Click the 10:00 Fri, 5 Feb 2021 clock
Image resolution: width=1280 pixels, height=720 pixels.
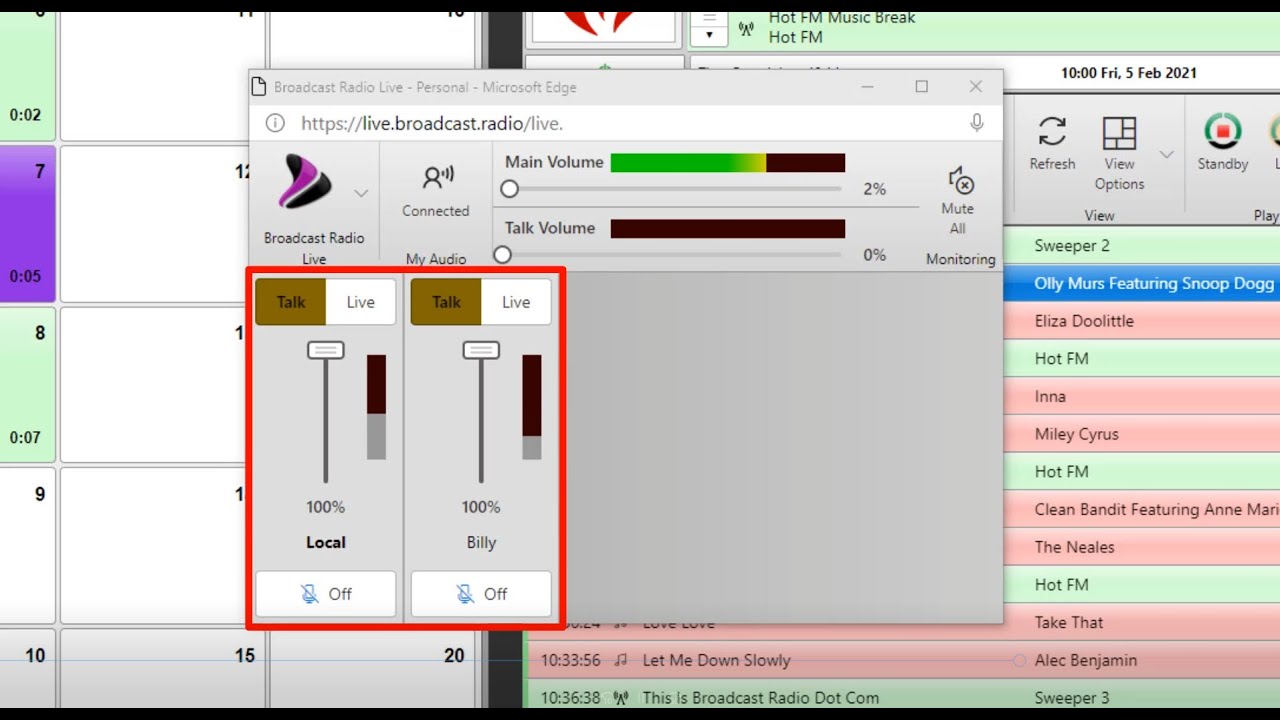pos(1129,73)
